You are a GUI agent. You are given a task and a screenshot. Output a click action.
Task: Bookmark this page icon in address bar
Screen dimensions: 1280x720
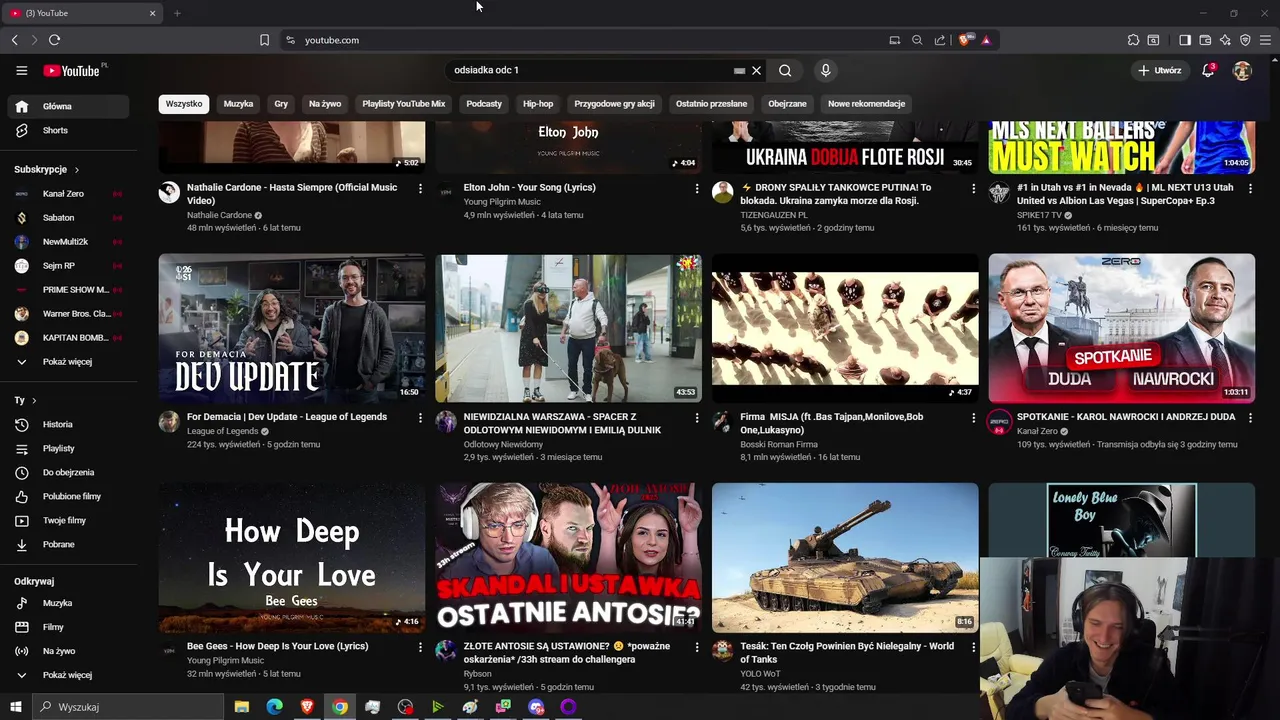click(x=264, y=40)
